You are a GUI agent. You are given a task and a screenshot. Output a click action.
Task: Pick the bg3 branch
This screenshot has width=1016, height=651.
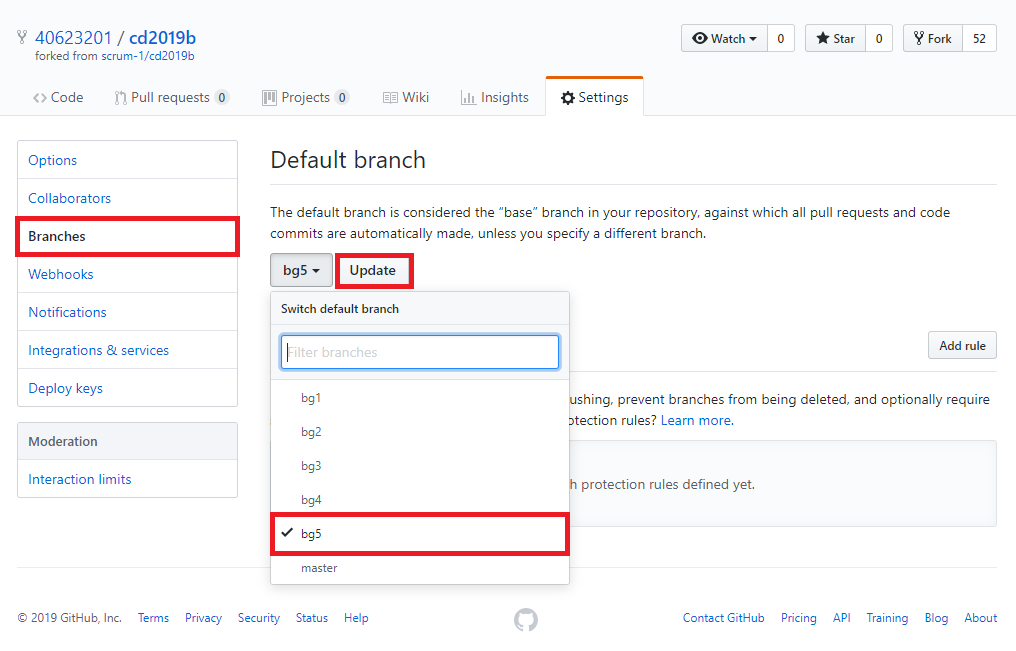pyautogui.click(x=420, y=466)
